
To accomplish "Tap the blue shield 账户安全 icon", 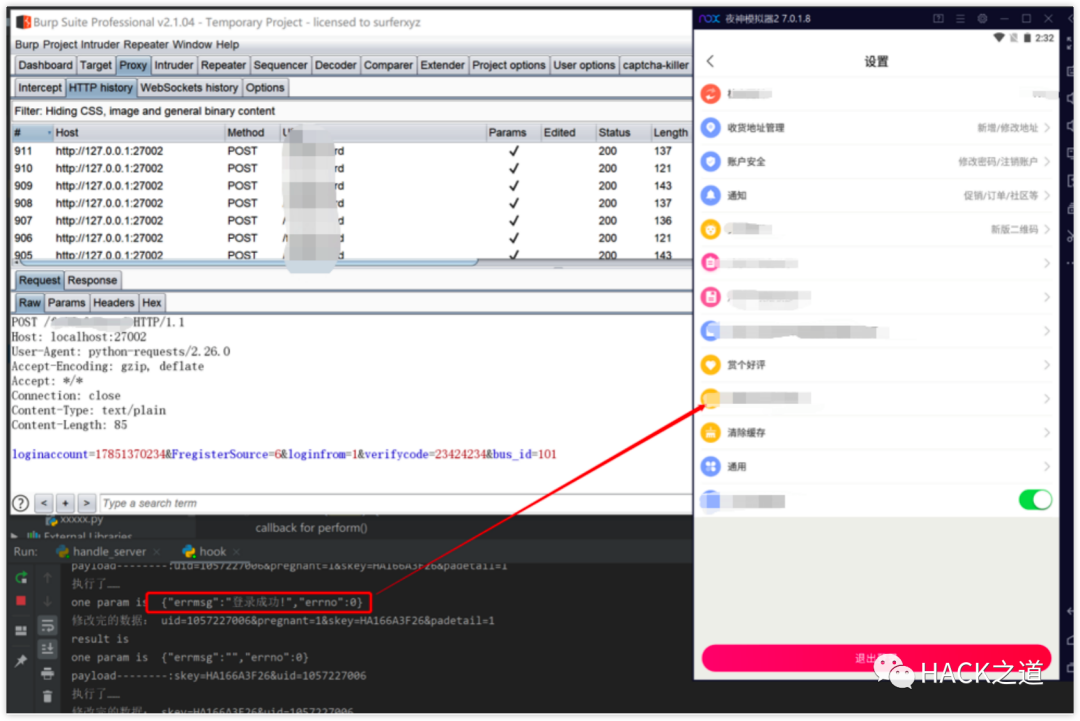I will coord(711,161).
